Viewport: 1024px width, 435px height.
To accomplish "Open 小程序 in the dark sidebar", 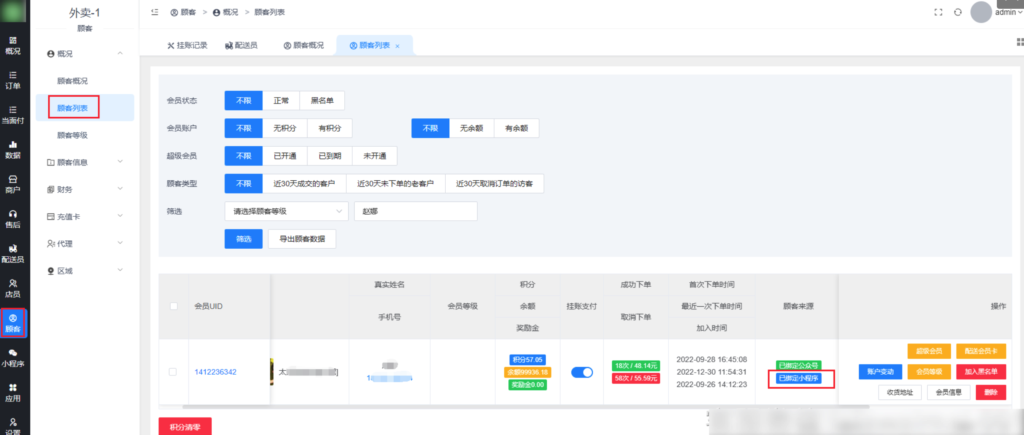I will pyautogui.click(x=12, y=359).
